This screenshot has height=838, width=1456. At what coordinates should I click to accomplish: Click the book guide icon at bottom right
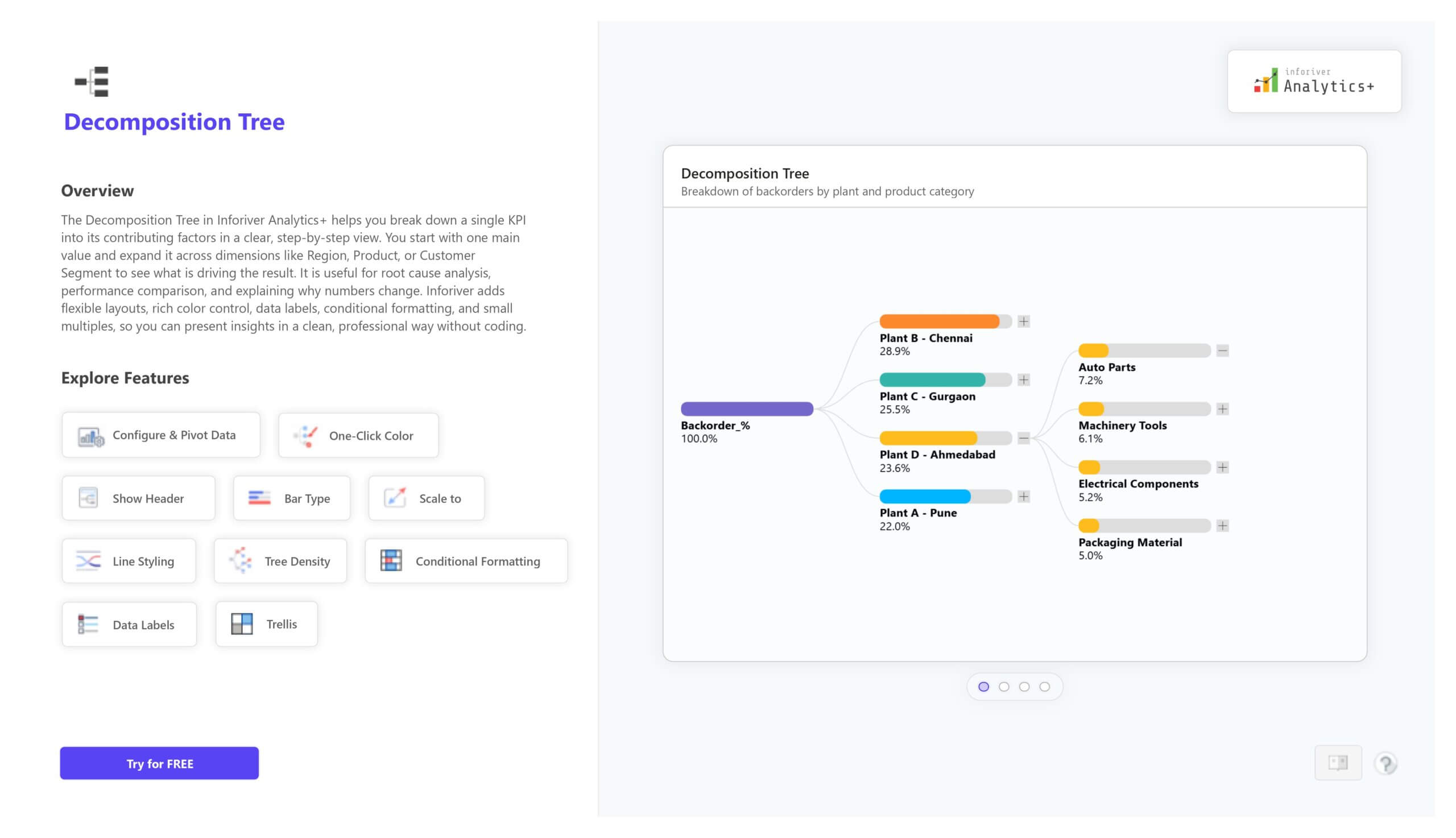[x=1338, y=763]
